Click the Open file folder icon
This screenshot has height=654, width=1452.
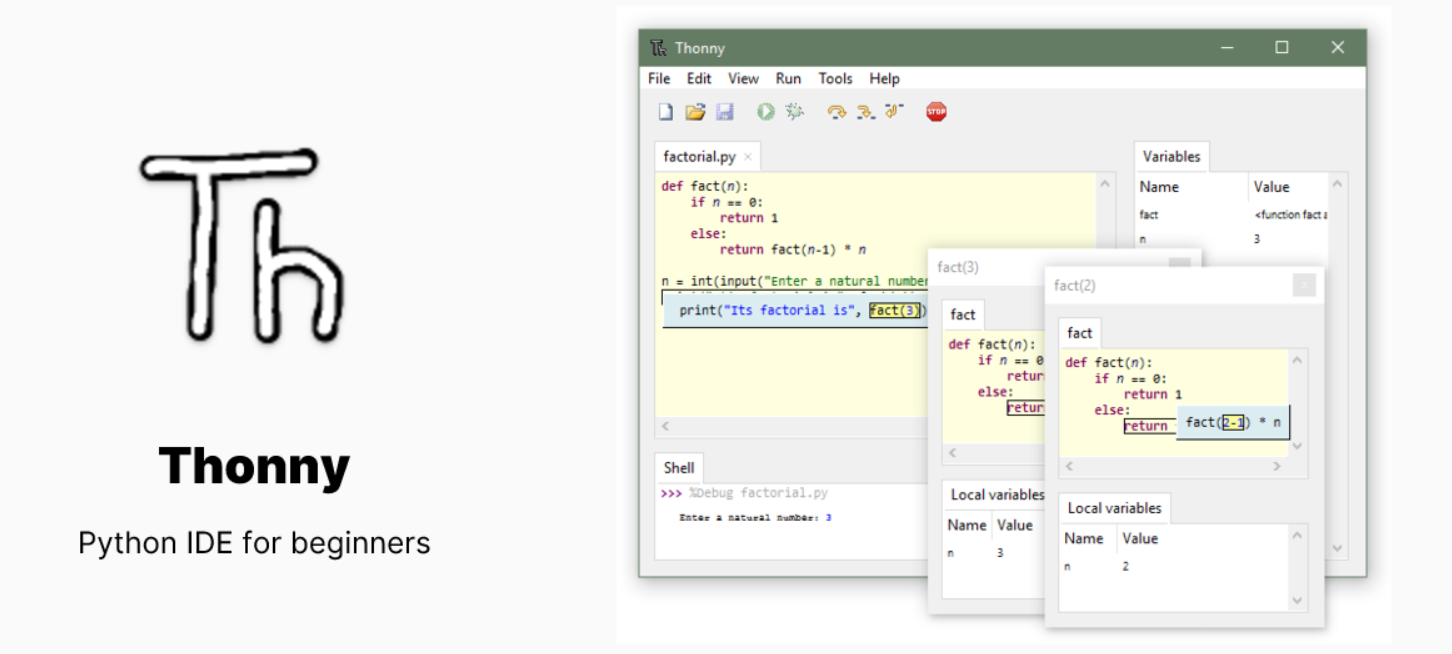[695, 112]
